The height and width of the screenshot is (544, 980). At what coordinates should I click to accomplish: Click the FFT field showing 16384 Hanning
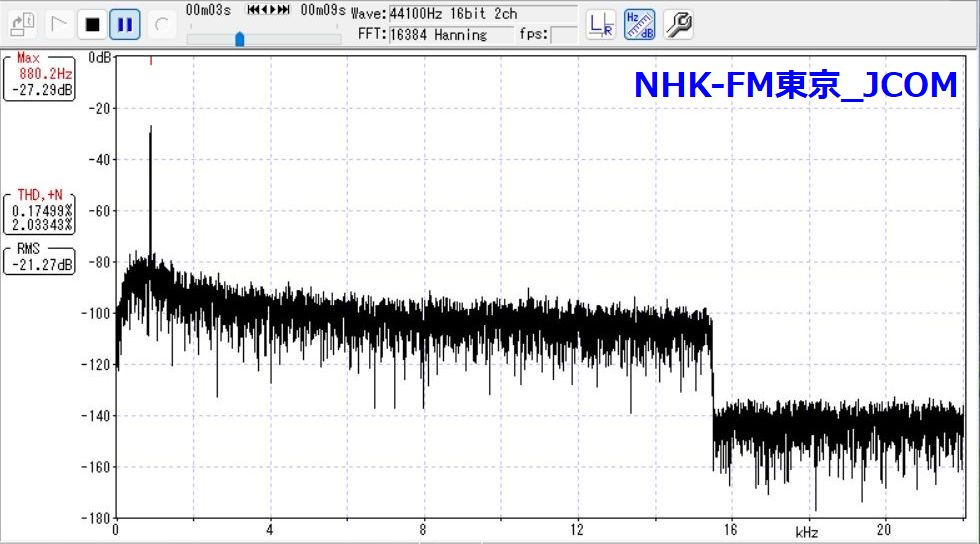click(x=450, y=35)
